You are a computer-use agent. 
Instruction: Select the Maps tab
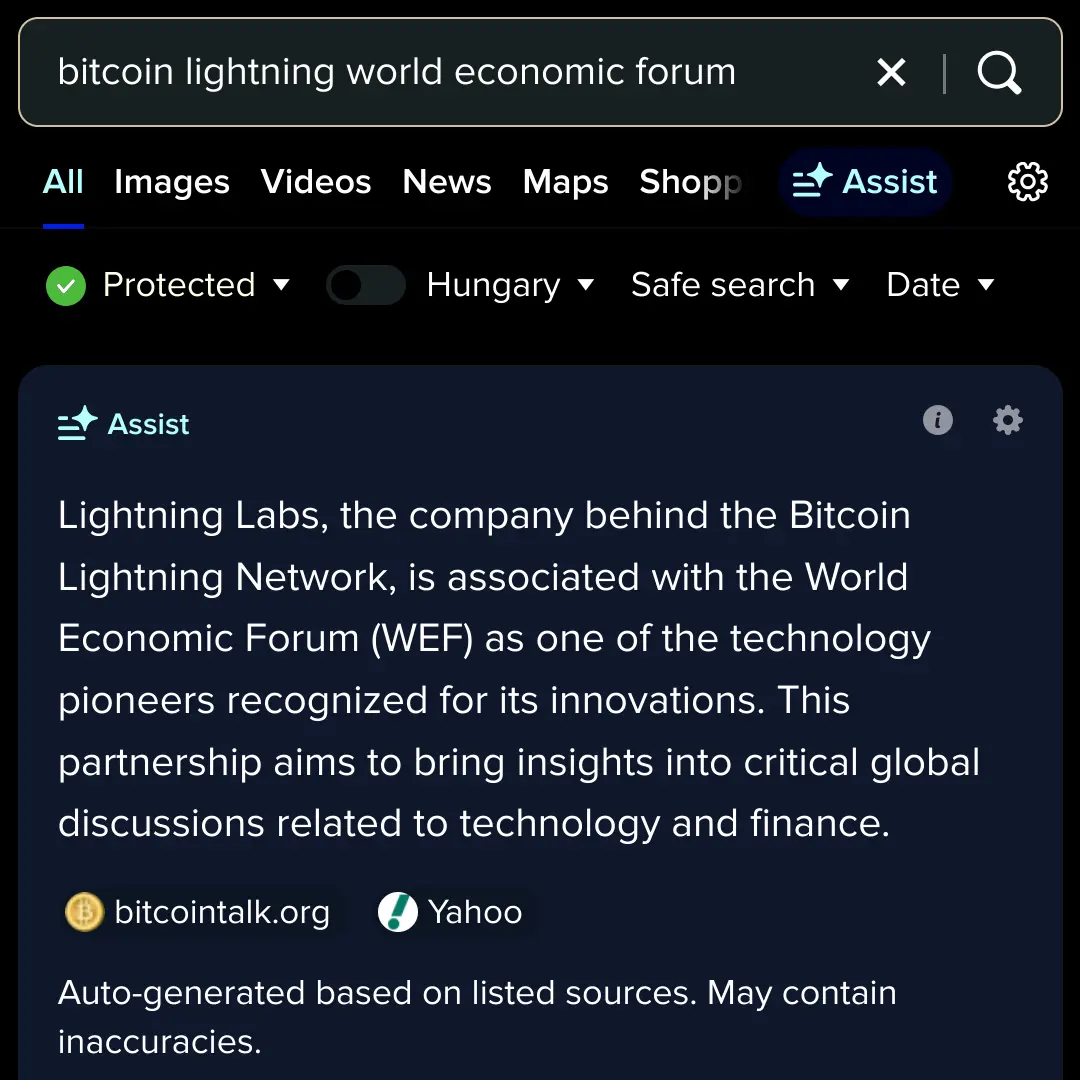(x=565, y=182)
